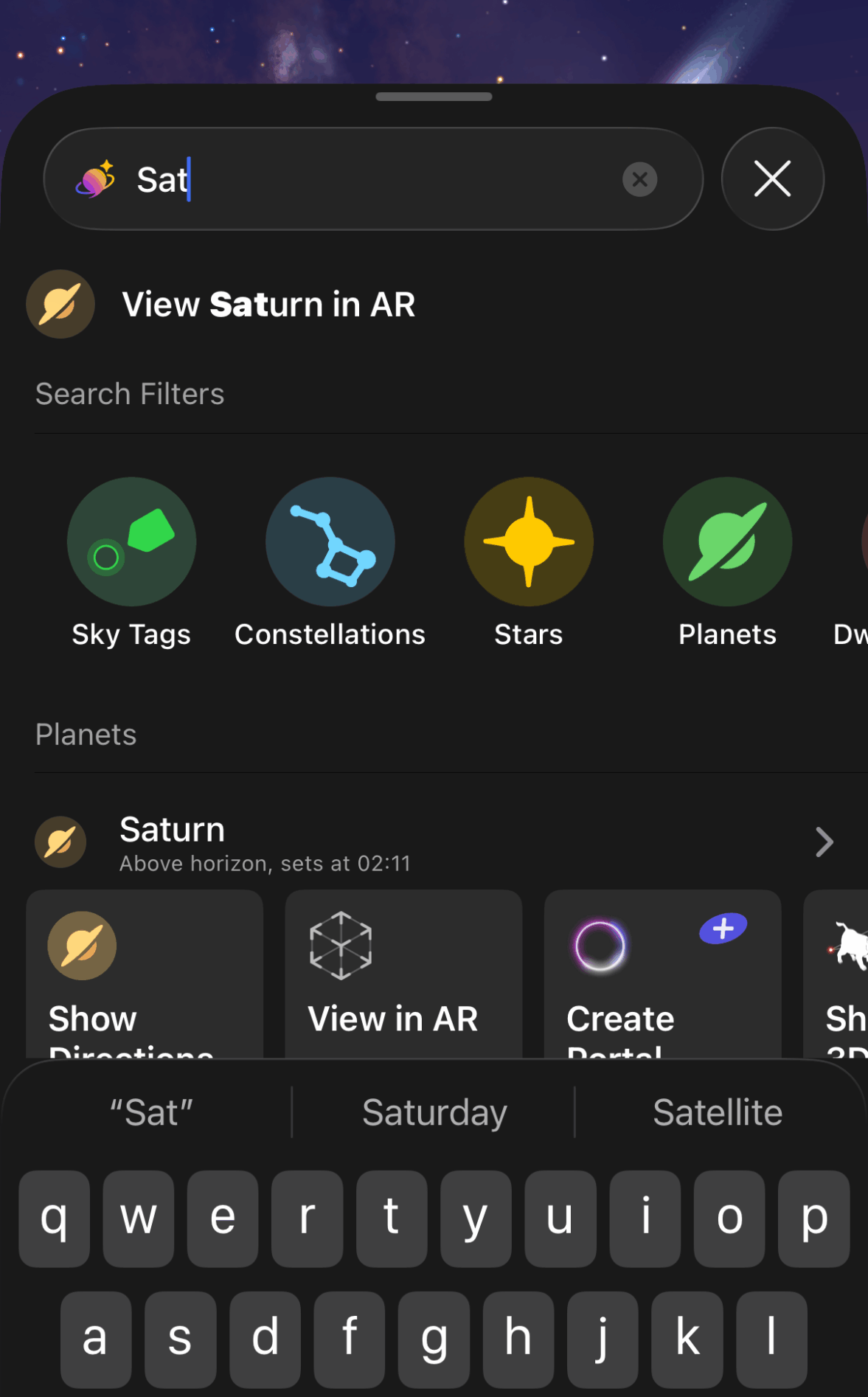
Task: Tap the r key
Action: [308, 1219]
